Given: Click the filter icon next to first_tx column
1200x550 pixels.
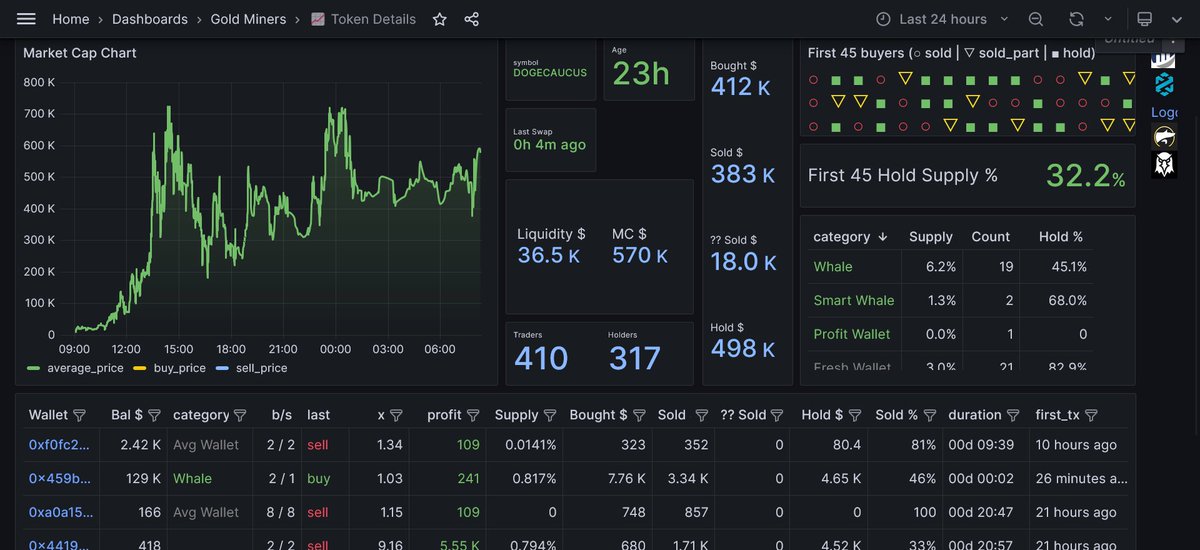Looking at the screenshot, I should click(1091, 415).
